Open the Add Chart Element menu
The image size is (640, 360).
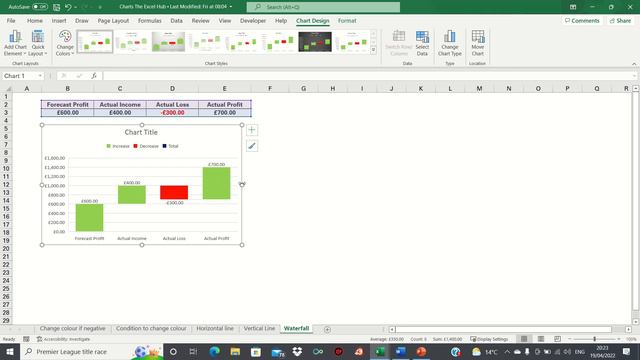click(x=15, y=43)
